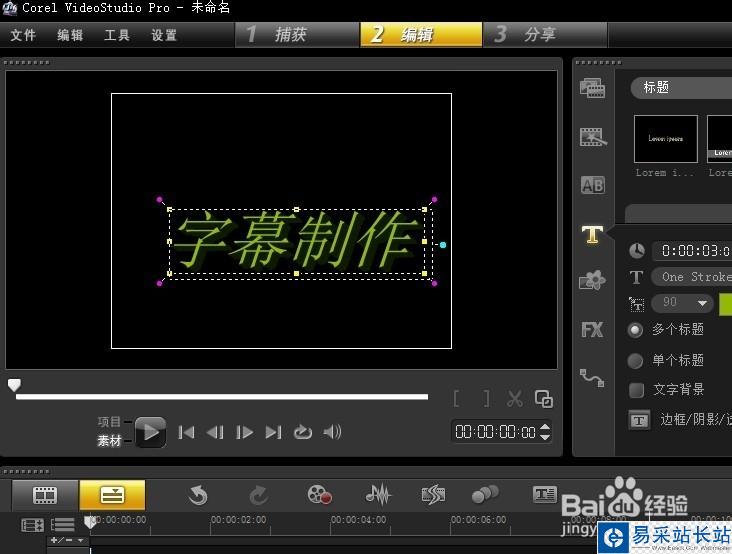This screenshot has width=732, height=554.
Task: Enable the 文字背景 checkbox
Action: coord(636,390)
